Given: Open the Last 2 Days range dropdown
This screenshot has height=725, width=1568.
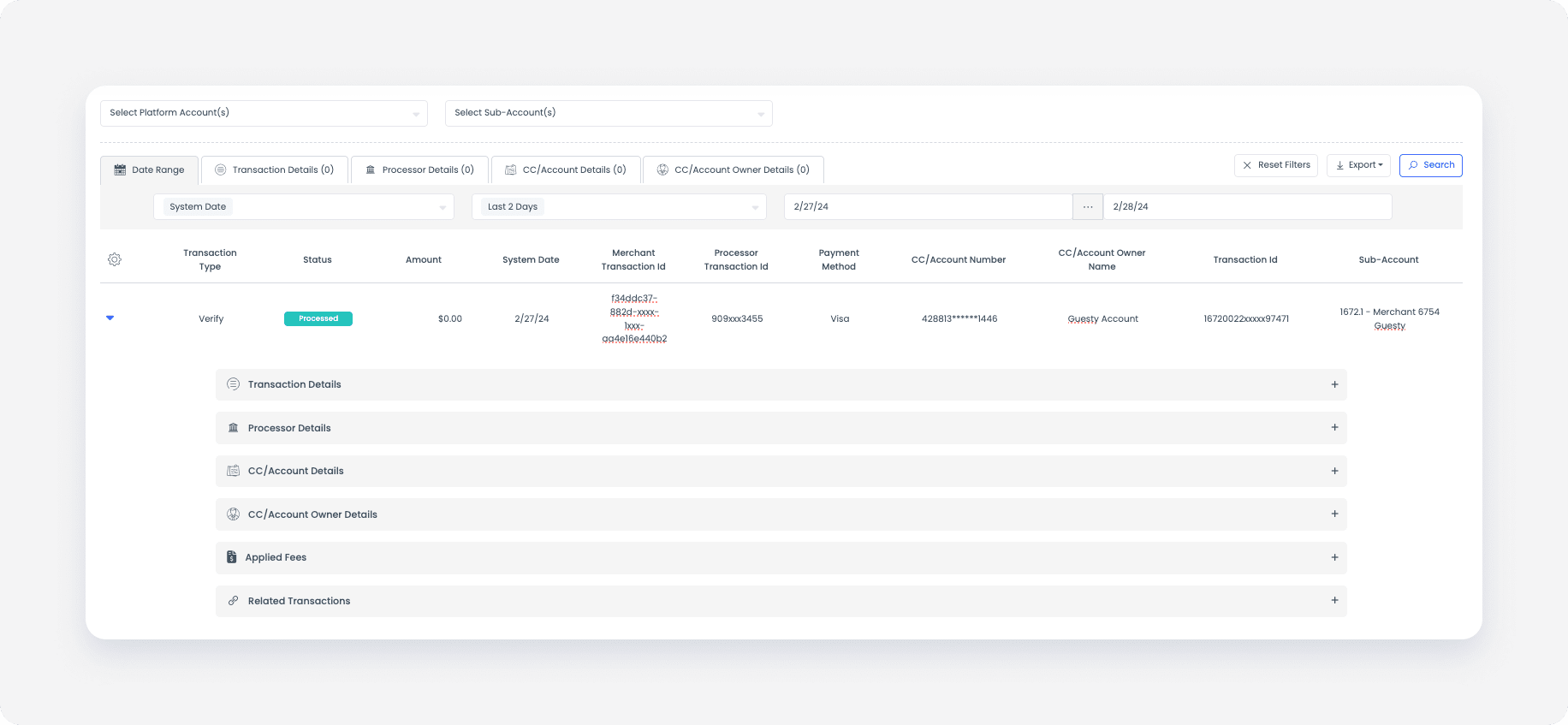Looking at the screenshot, I should pyautogui.click(x=619, y=207).
